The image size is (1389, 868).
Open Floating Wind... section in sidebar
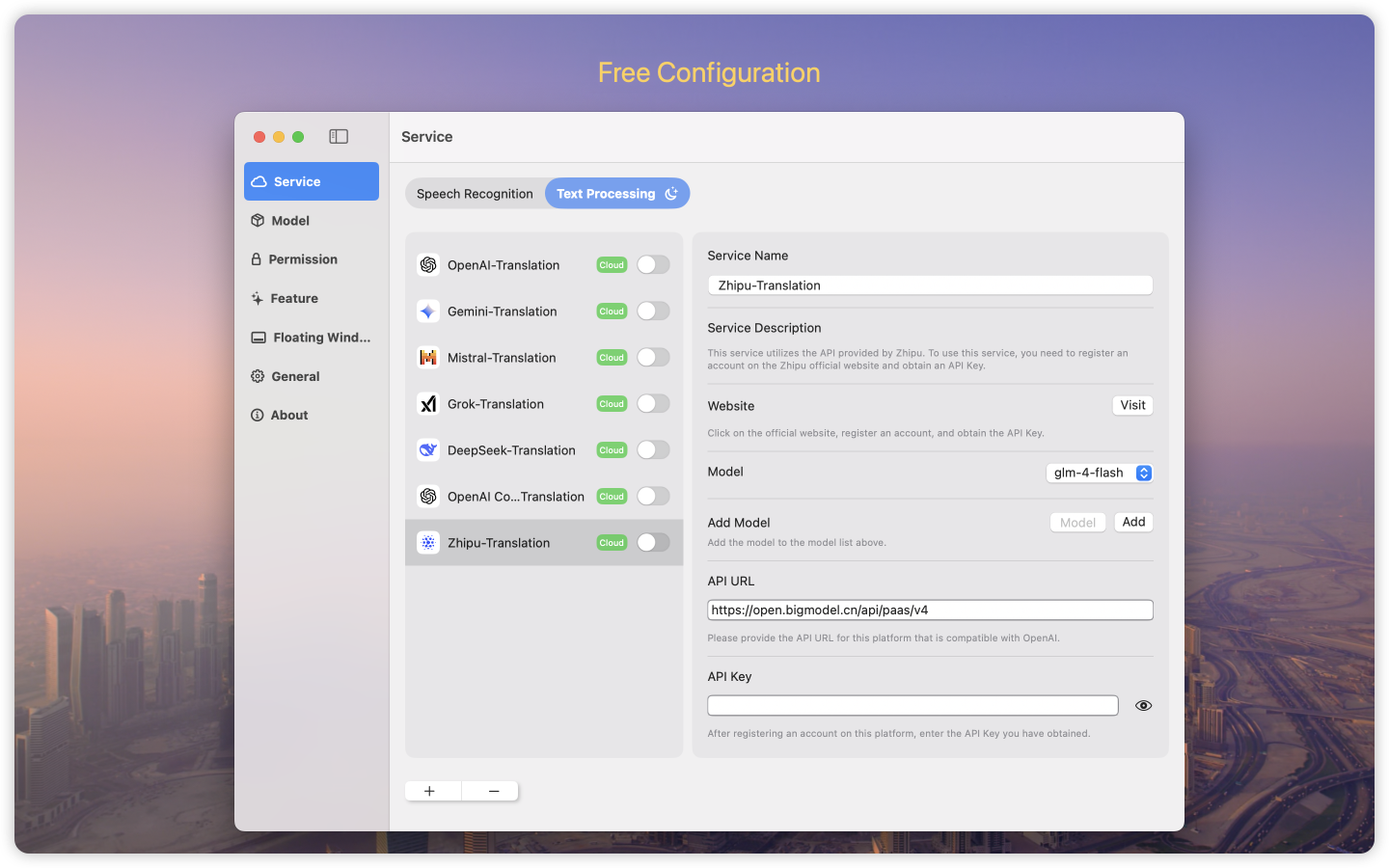[311, 338]
